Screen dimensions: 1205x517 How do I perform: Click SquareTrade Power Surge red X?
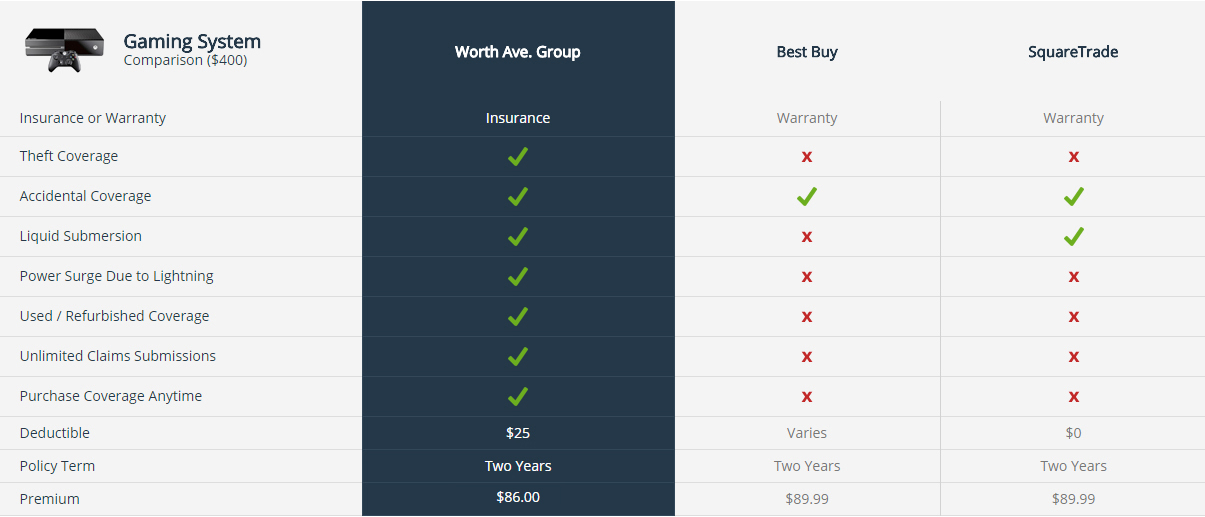point(1073,277)
